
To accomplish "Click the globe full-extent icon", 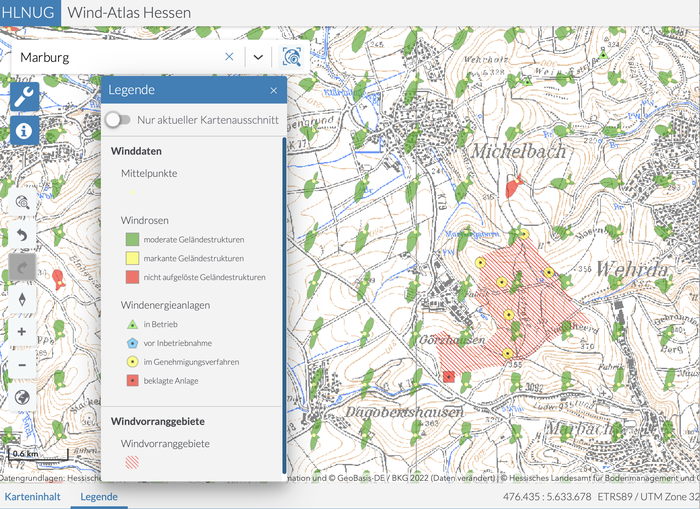I will coord(22,397).
